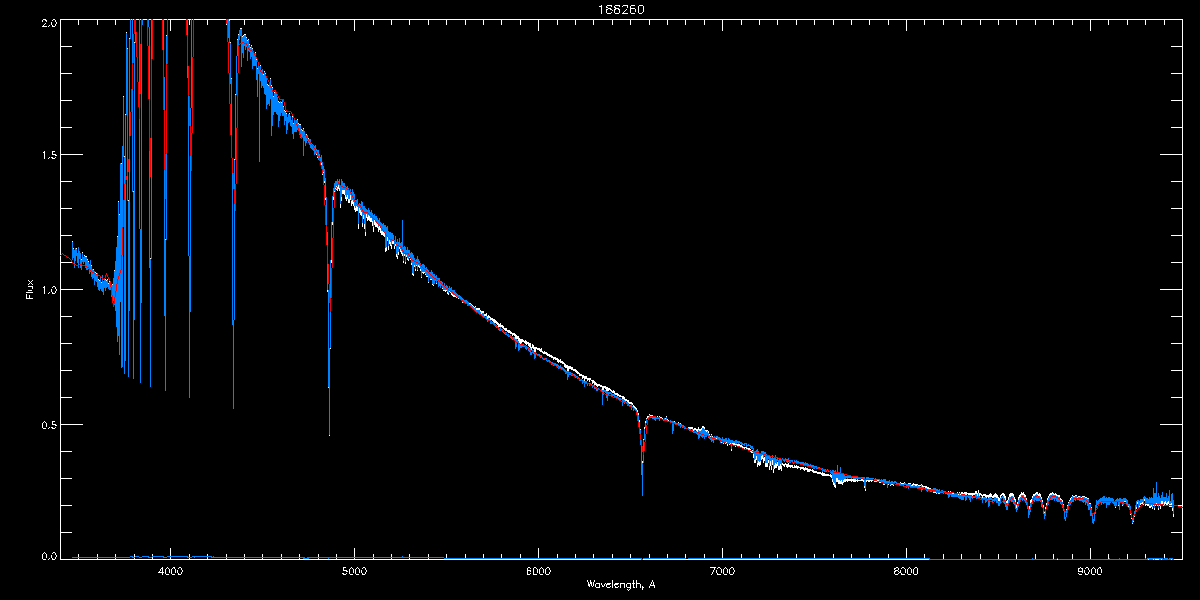The height and width of the screenshot is (600, 1200).
Task: Select the 6000 x-axis tick label
Action: [x=538, y=571]
